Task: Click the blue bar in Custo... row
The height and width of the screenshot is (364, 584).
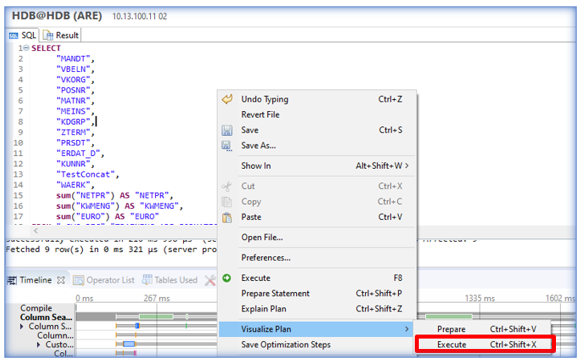Action: point(129,344)
